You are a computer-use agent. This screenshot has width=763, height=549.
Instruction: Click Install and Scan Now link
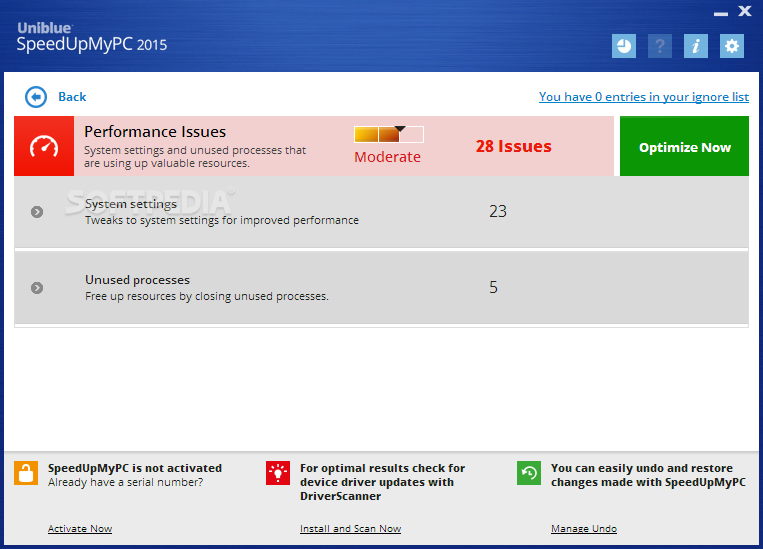[350, 529]
